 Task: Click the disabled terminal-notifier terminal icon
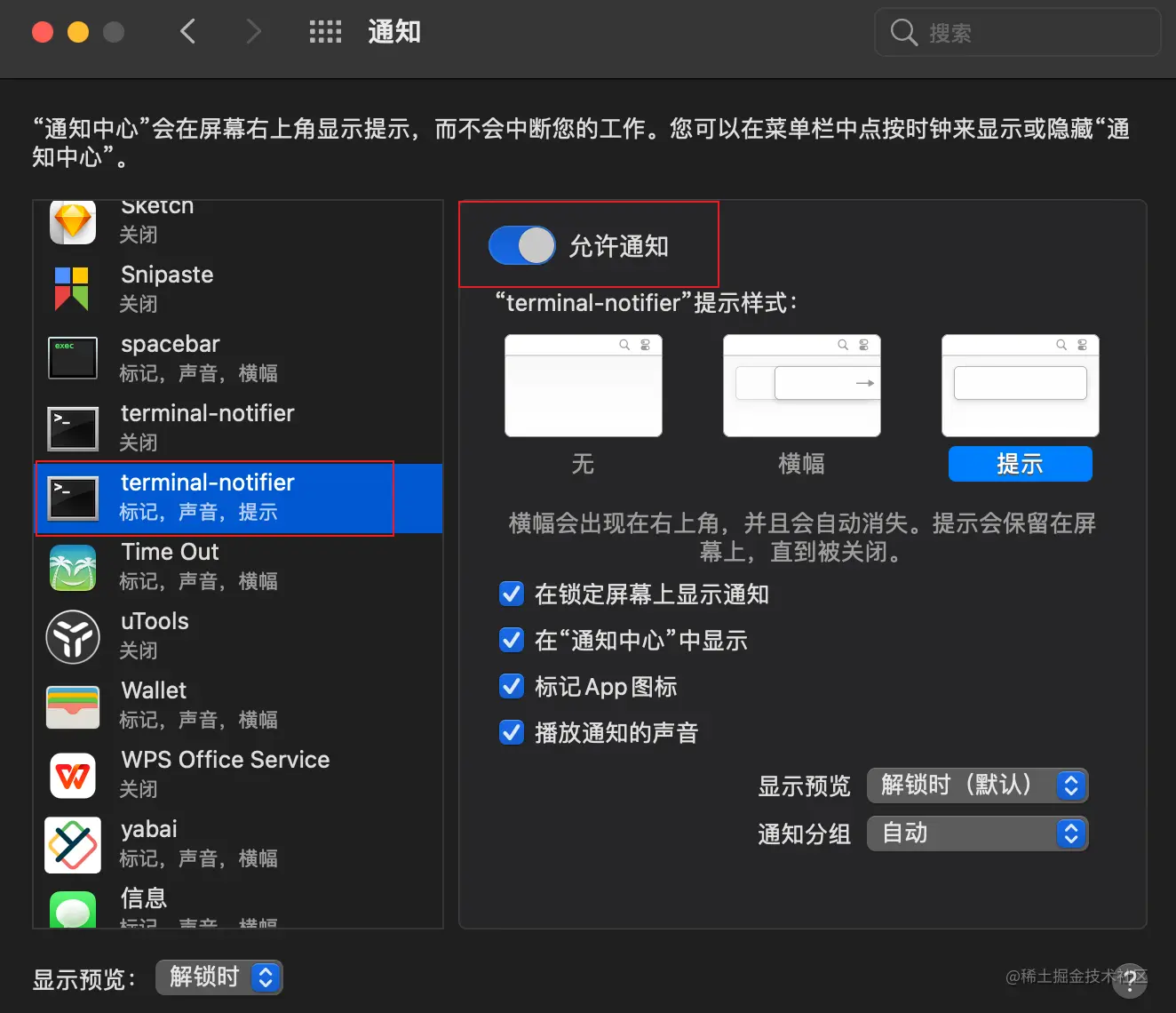73,428
